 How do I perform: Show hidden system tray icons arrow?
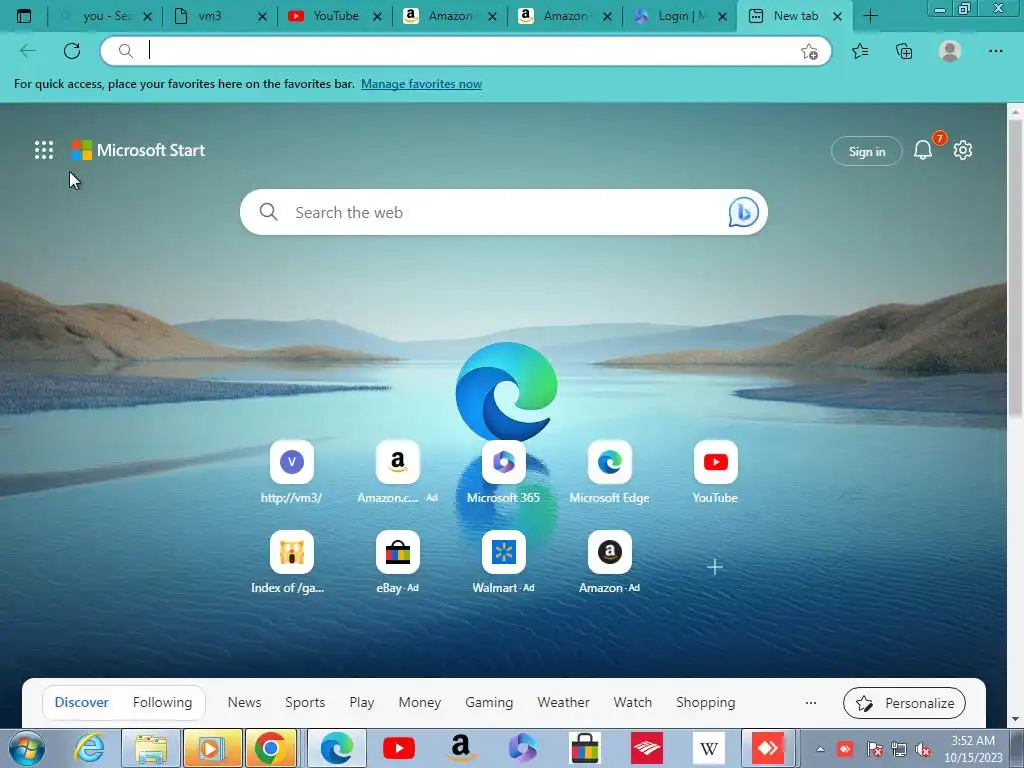pyautogui.click(x=820, y=749)
